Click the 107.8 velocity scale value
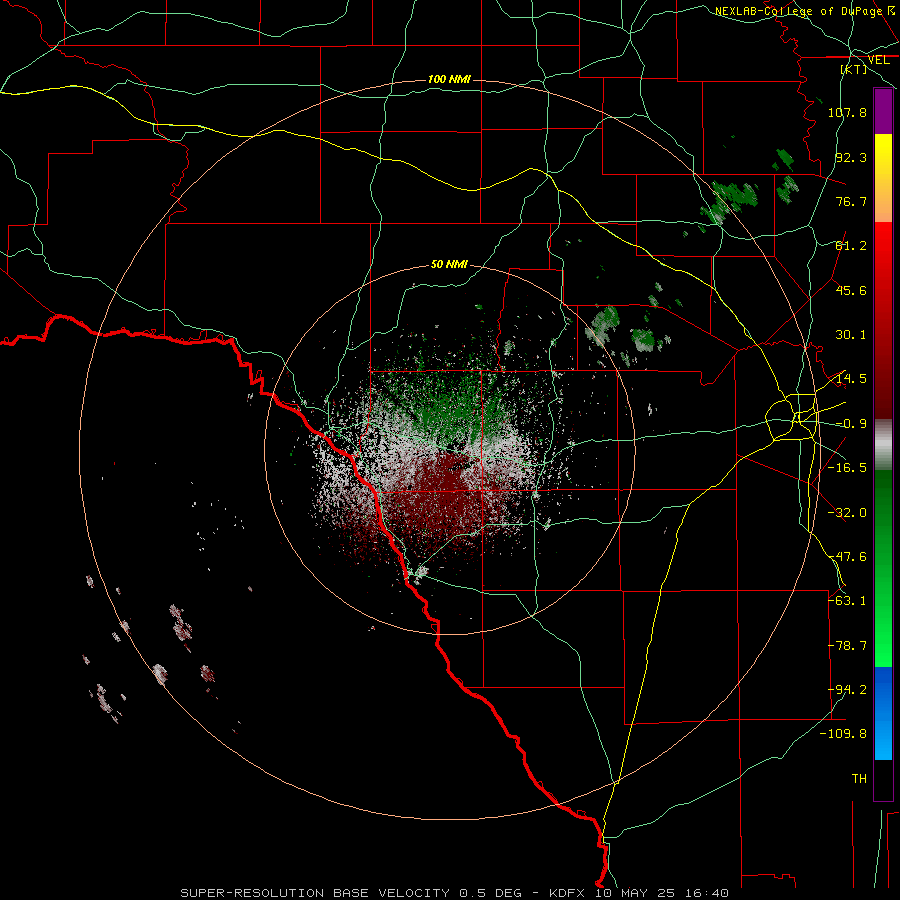The image size is (900, 900). [x=847, y=112]
